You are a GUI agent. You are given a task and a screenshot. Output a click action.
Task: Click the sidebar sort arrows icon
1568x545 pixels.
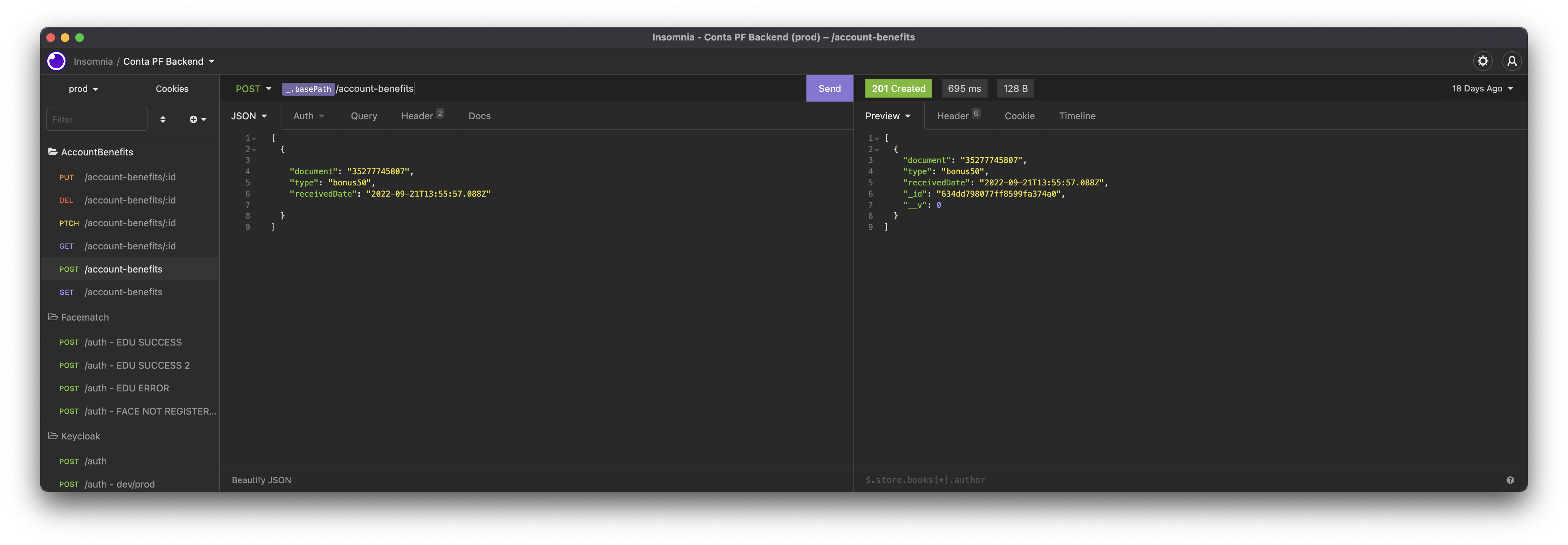coord(162,119)
